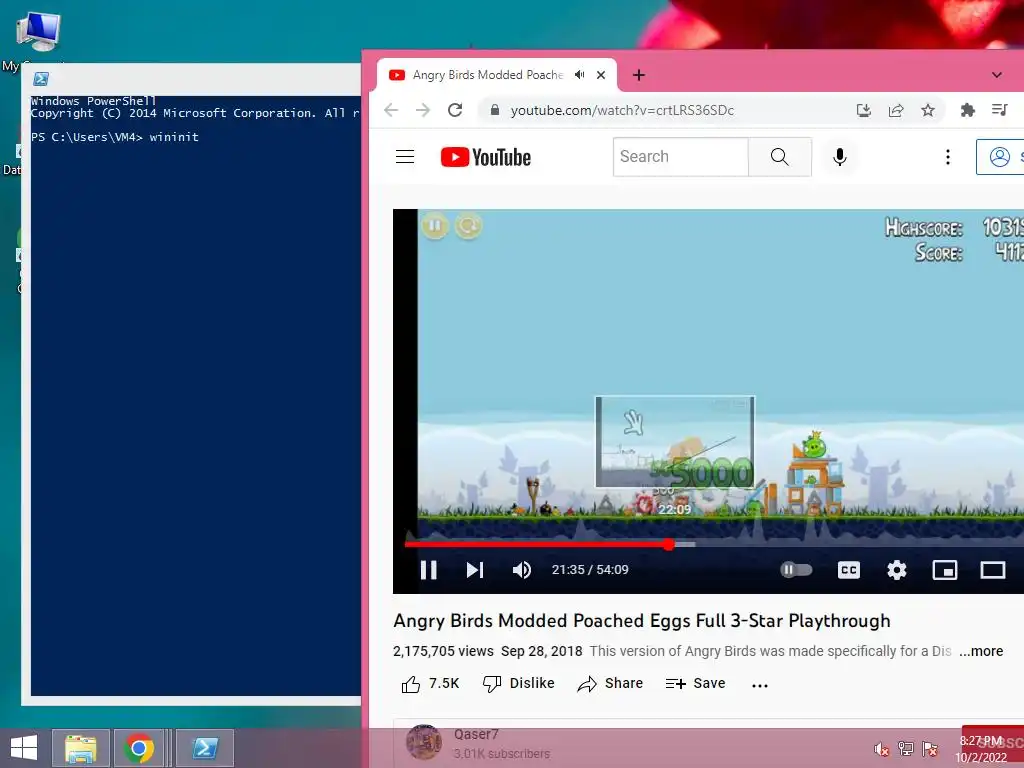Switch to theater mode
Image resolution: width=1024 pixels, height=768 pixels.
click(x=993, y=570)
